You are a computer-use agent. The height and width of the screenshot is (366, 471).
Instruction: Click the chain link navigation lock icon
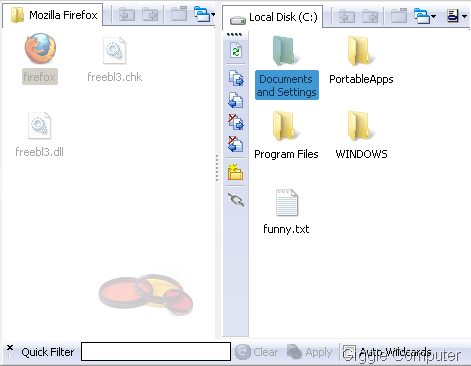pos(236,200)
